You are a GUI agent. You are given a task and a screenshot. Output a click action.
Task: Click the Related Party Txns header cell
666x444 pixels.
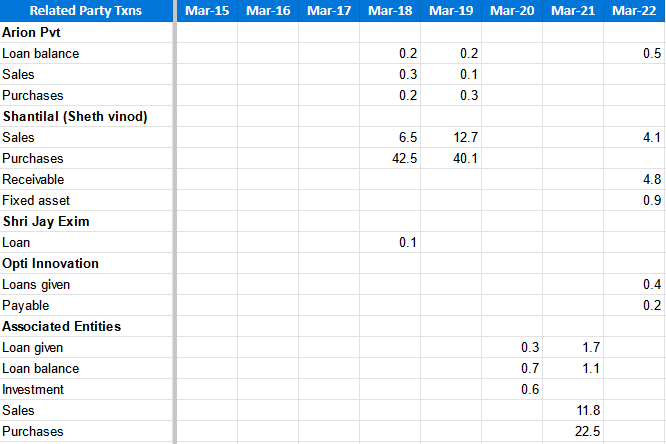[x=86, y=11]
